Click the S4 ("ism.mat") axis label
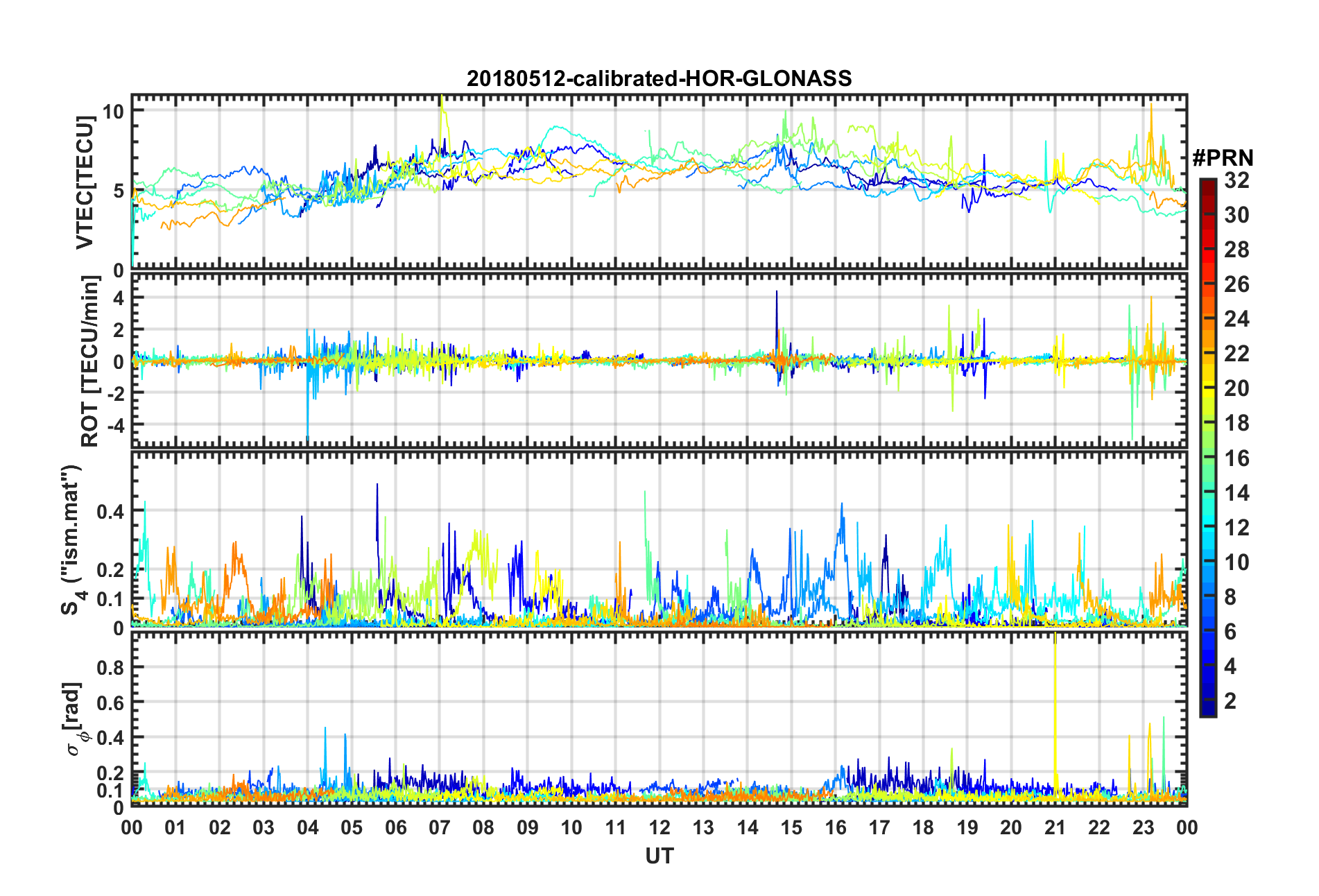This screenshot has height=896, width=1319. [72, 540]
